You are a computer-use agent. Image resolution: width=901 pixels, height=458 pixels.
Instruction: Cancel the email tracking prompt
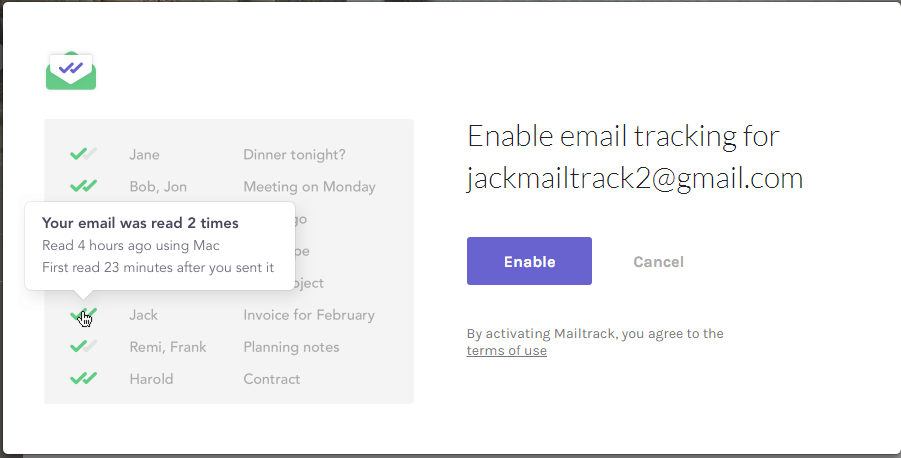point(658,262)
